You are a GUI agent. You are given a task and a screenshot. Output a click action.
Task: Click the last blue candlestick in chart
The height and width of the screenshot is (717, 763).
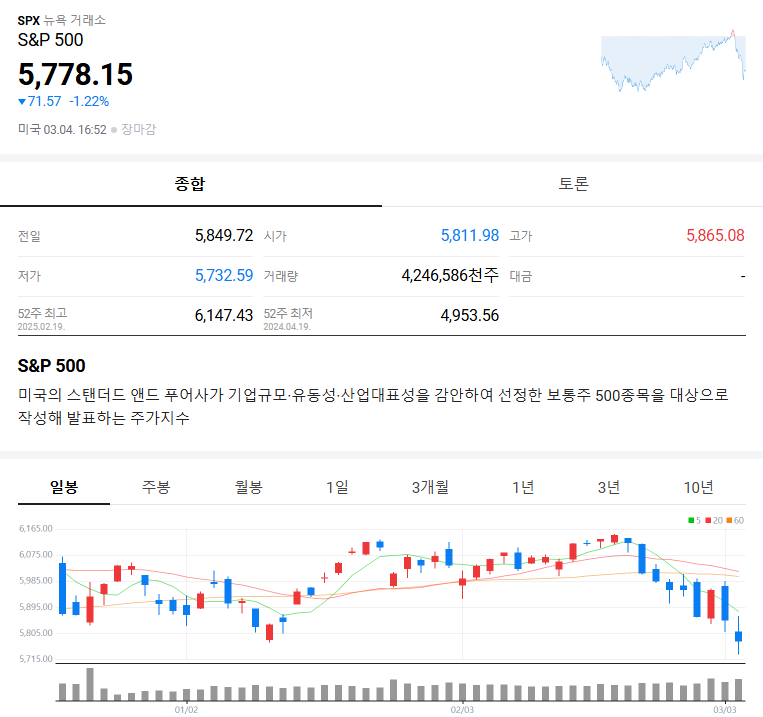tap(739, 636)
